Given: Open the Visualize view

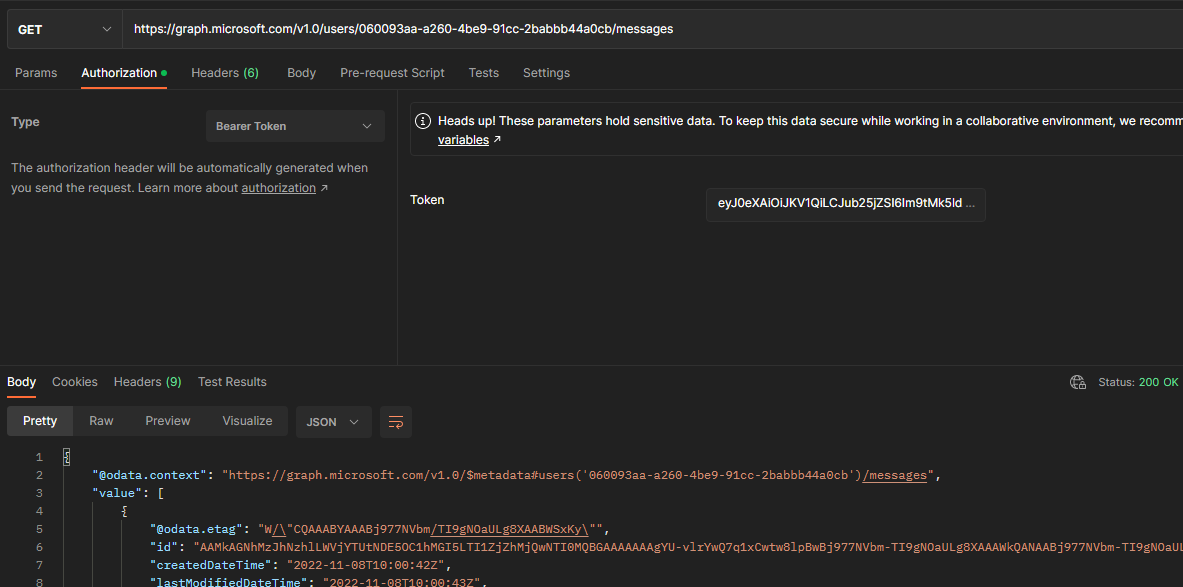Looking at the screenshot, I should (x=247, y=421).
